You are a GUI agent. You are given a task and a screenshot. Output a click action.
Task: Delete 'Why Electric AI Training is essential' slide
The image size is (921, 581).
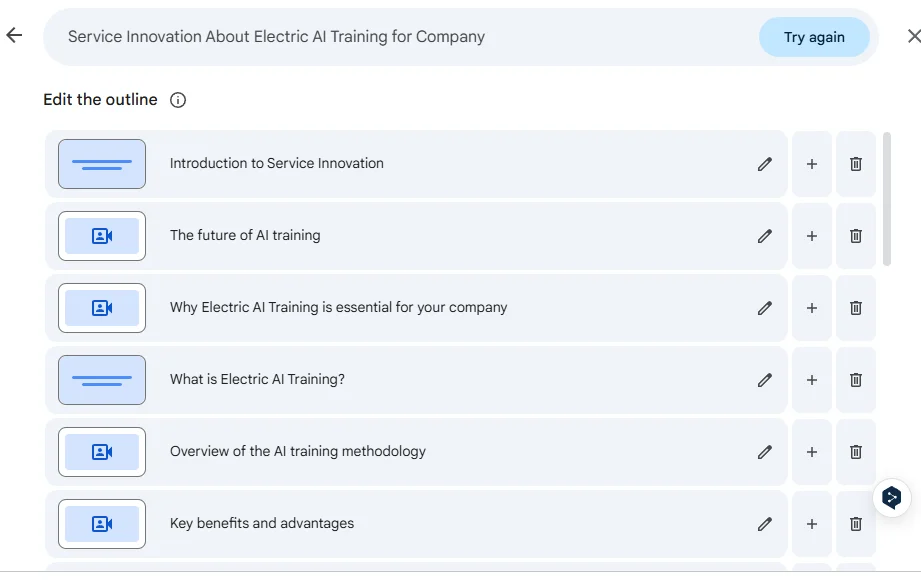coord(856,308)
